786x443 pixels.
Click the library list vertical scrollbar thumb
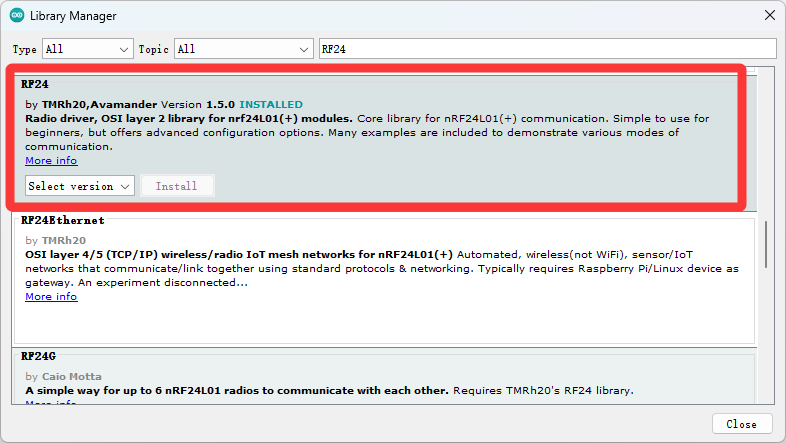click(765, 245)
